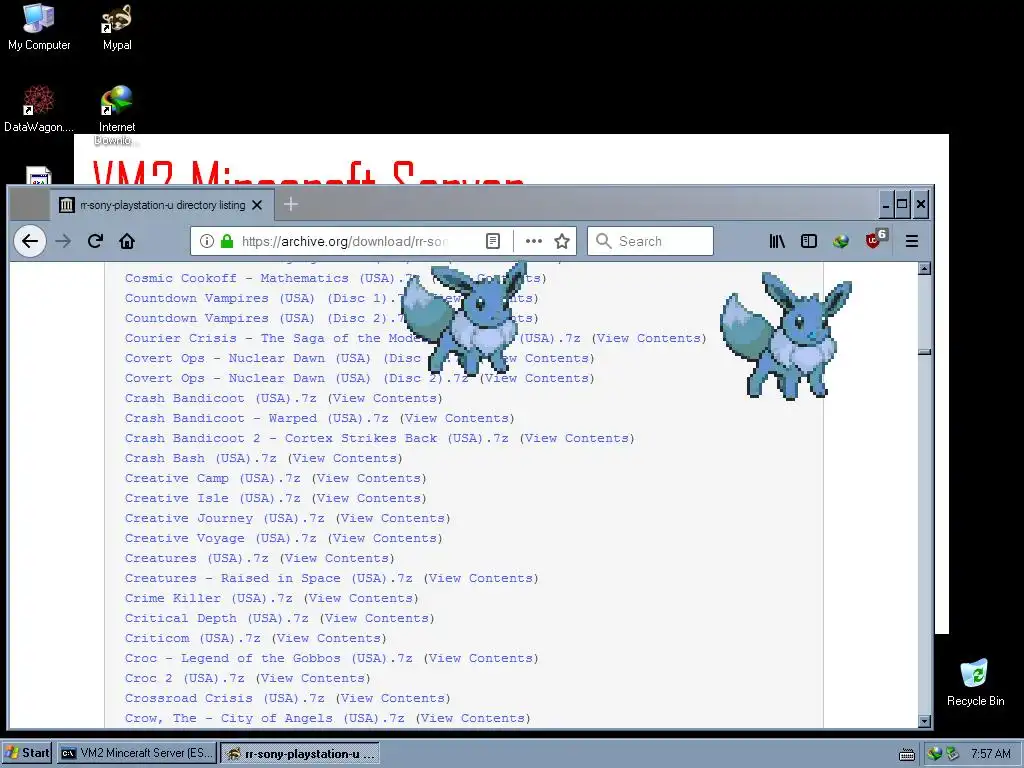View Contents of Crash Bandicoot 2 archive

click(x=577, y=438)
